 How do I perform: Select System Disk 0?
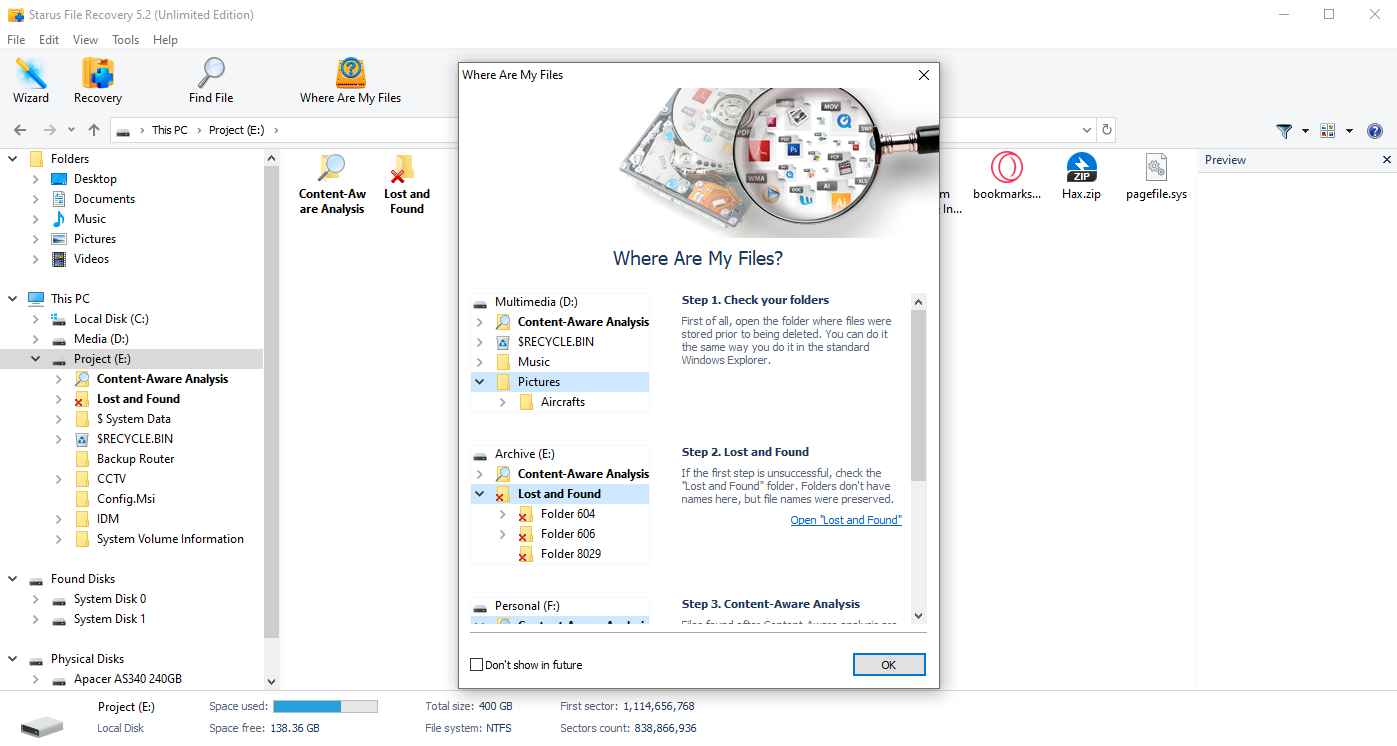(x=110, y=599)
